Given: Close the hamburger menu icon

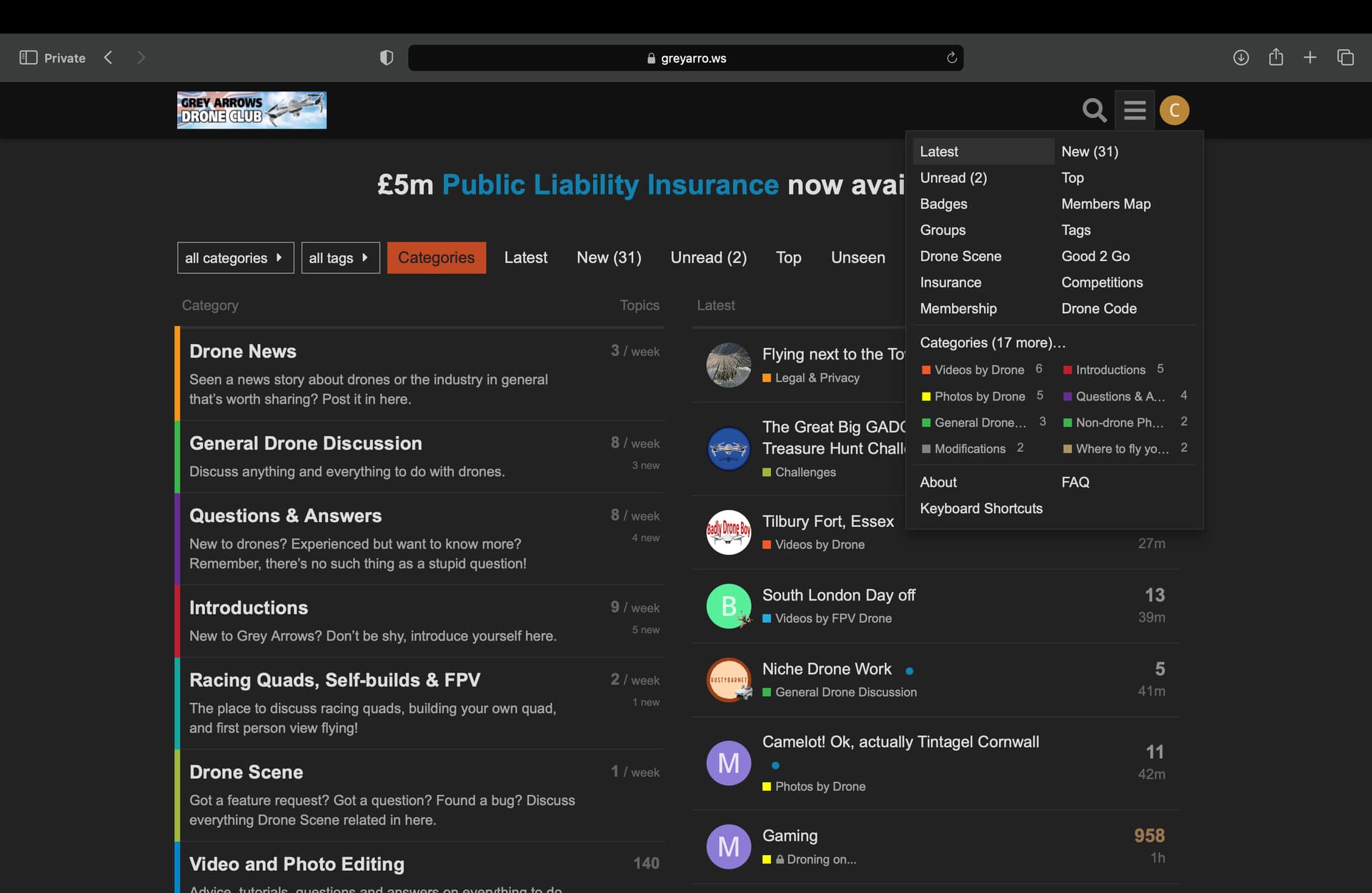Looking at the screenshot, I should coord(1134,110).
